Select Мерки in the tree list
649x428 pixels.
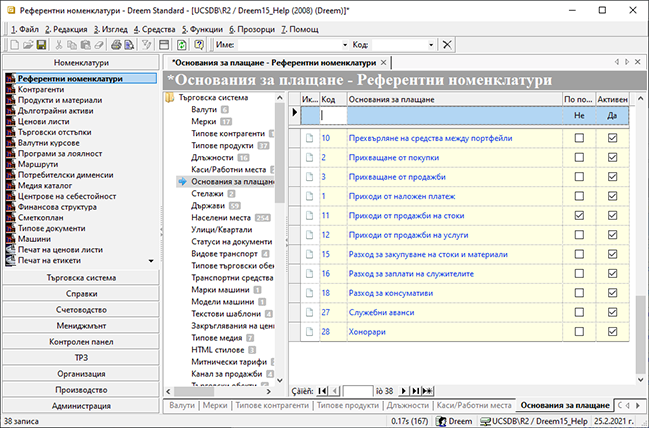coord(204,122)
